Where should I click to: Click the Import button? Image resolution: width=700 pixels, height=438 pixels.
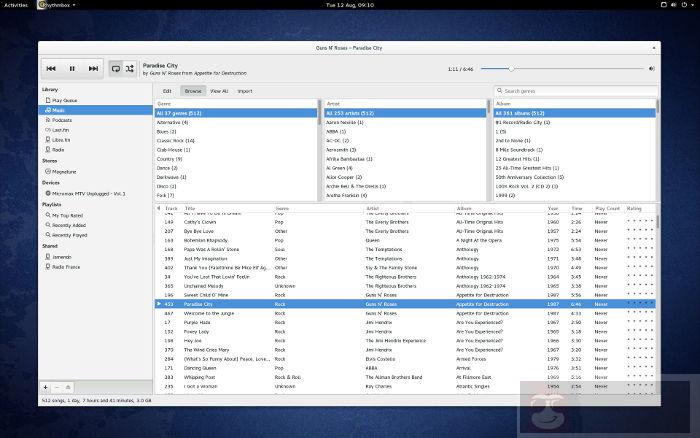pyautogui.click(x=245, y=91)
